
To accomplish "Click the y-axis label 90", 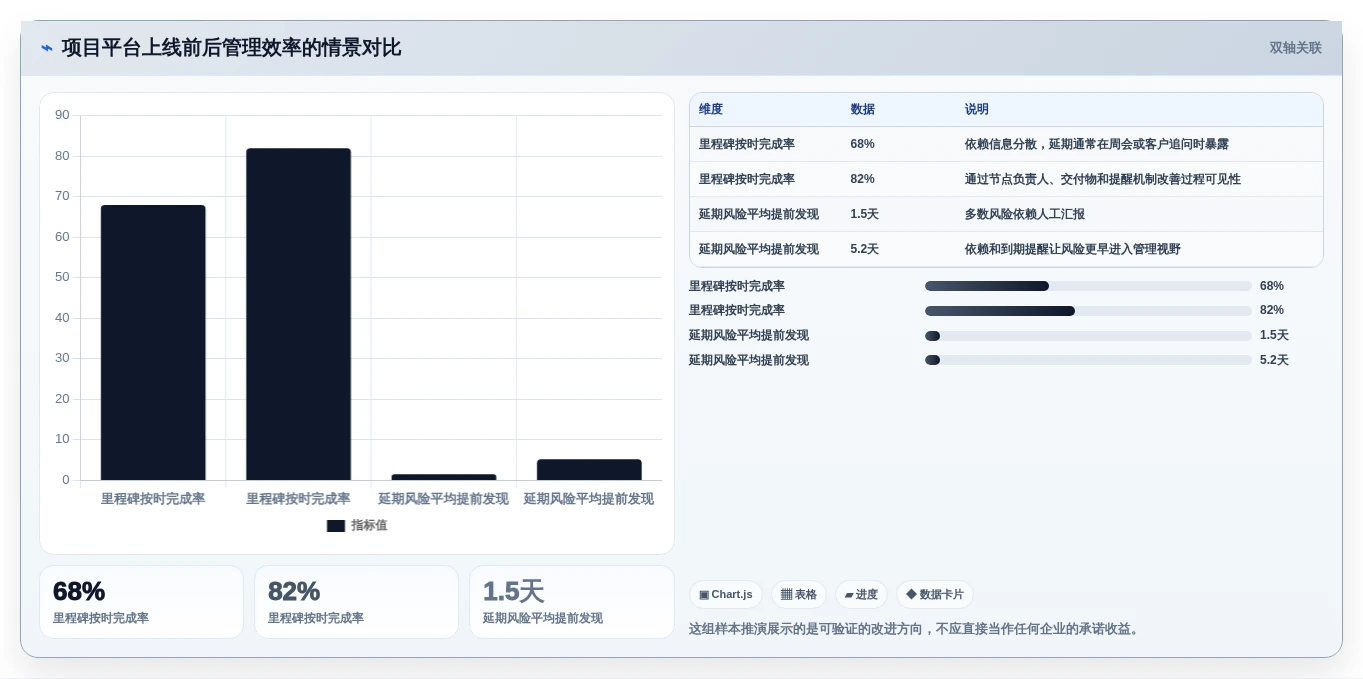I will click(x=62, y=115).
